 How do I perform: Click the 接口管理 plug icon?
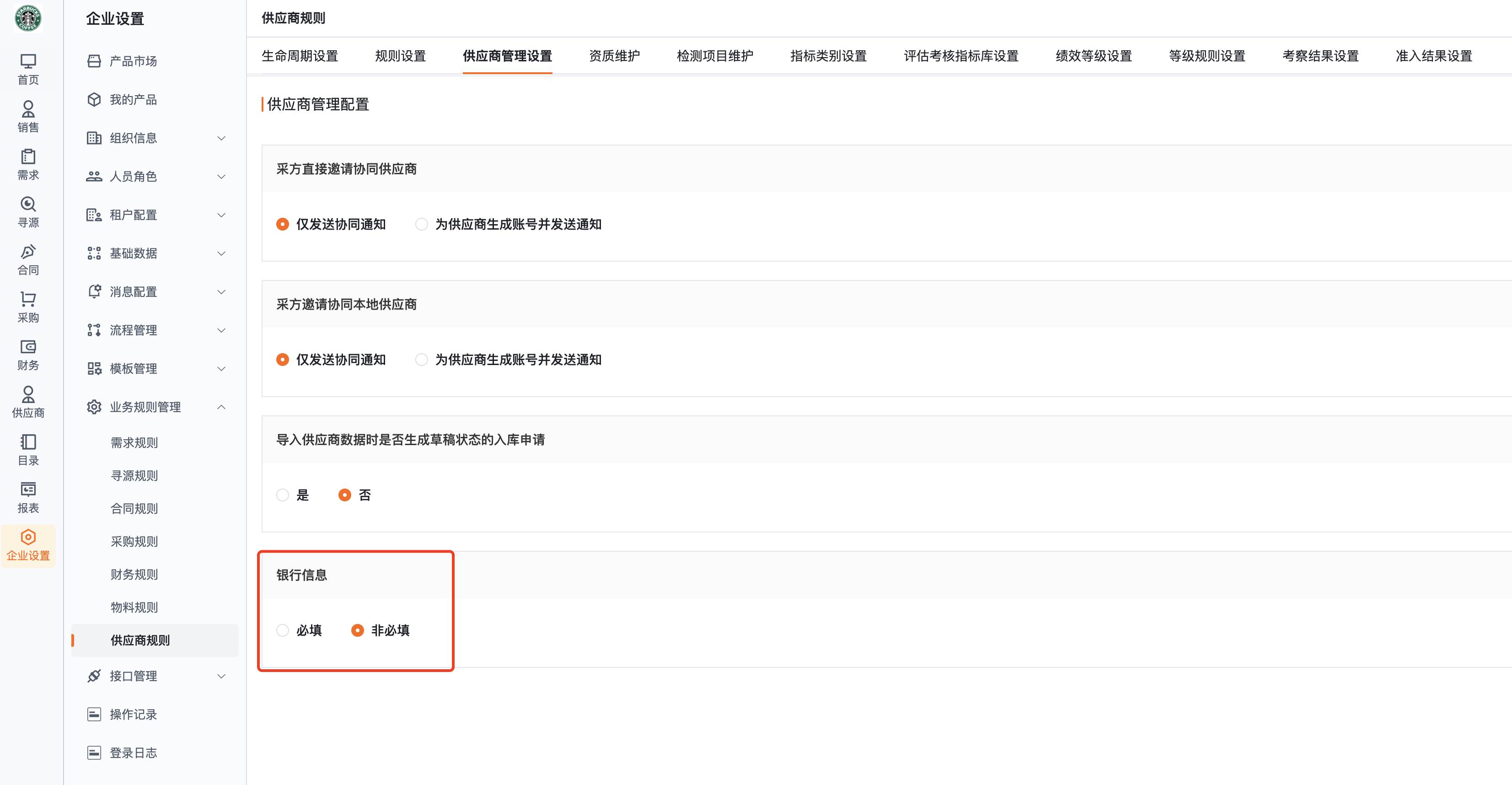tap(94, 676)
